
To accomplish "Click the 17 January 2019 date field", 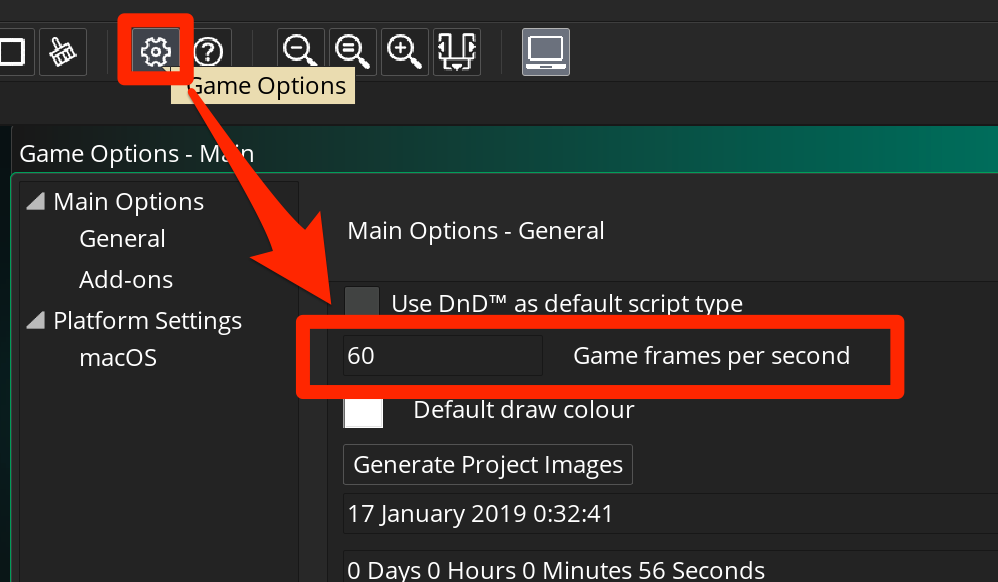I will (x=670, y=513).
